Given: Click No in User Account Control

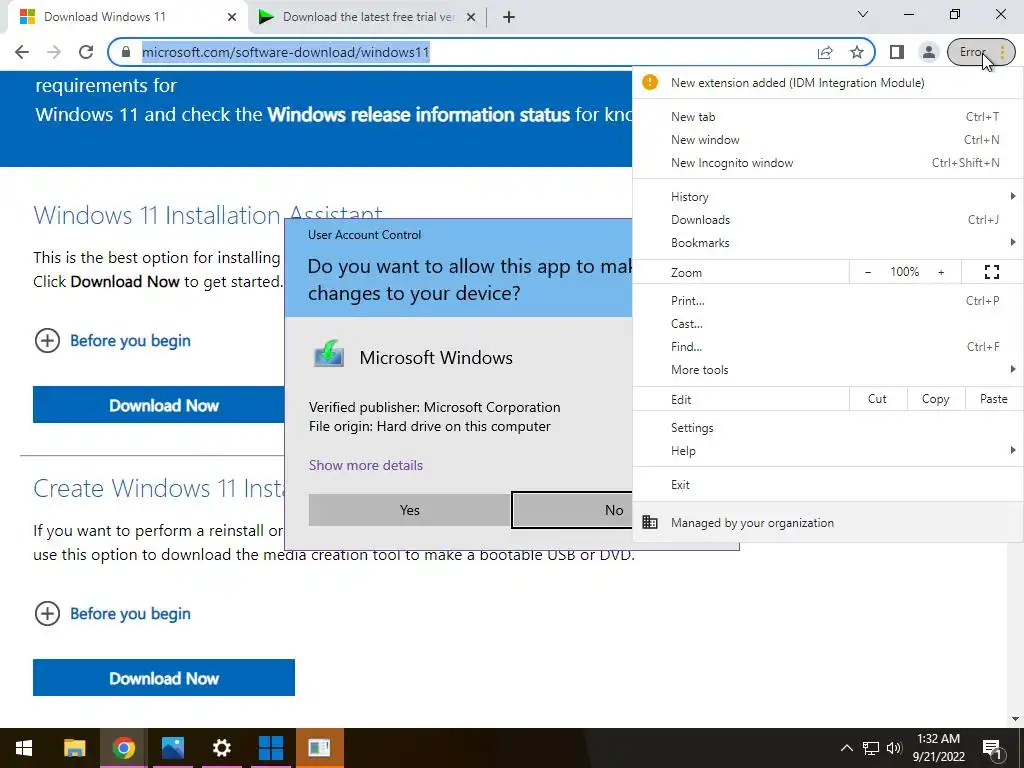Looking at the screenshot, I should (573, 510).
